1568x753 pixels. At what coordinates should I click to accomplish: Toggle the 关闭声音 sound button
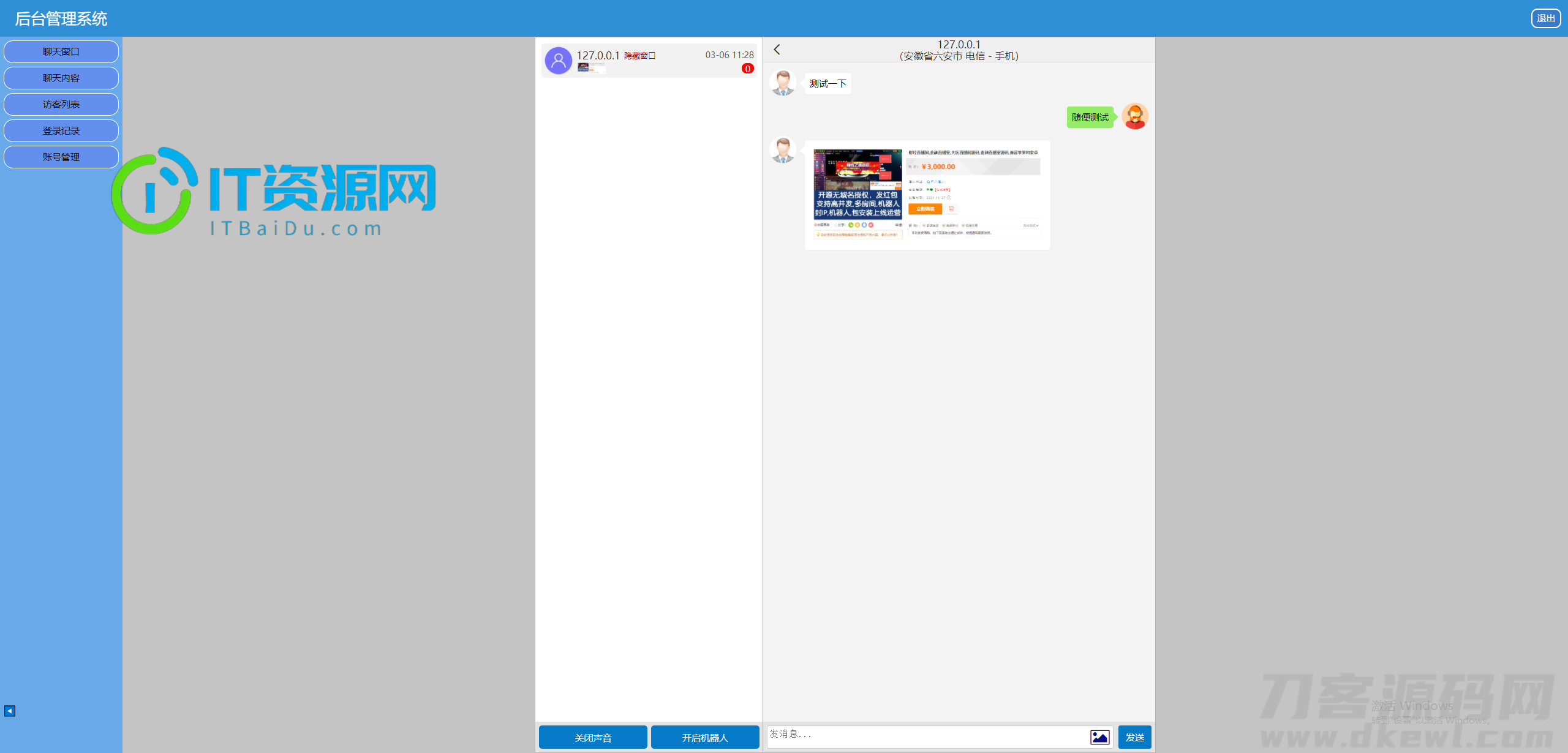(x=593, y=738)
